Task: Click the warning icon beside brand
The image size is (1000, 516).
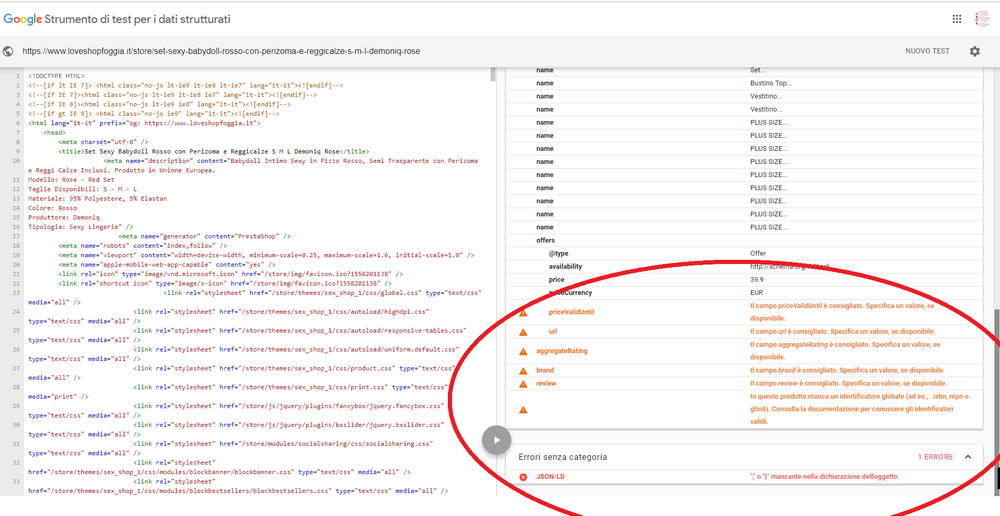Action: 523,371
